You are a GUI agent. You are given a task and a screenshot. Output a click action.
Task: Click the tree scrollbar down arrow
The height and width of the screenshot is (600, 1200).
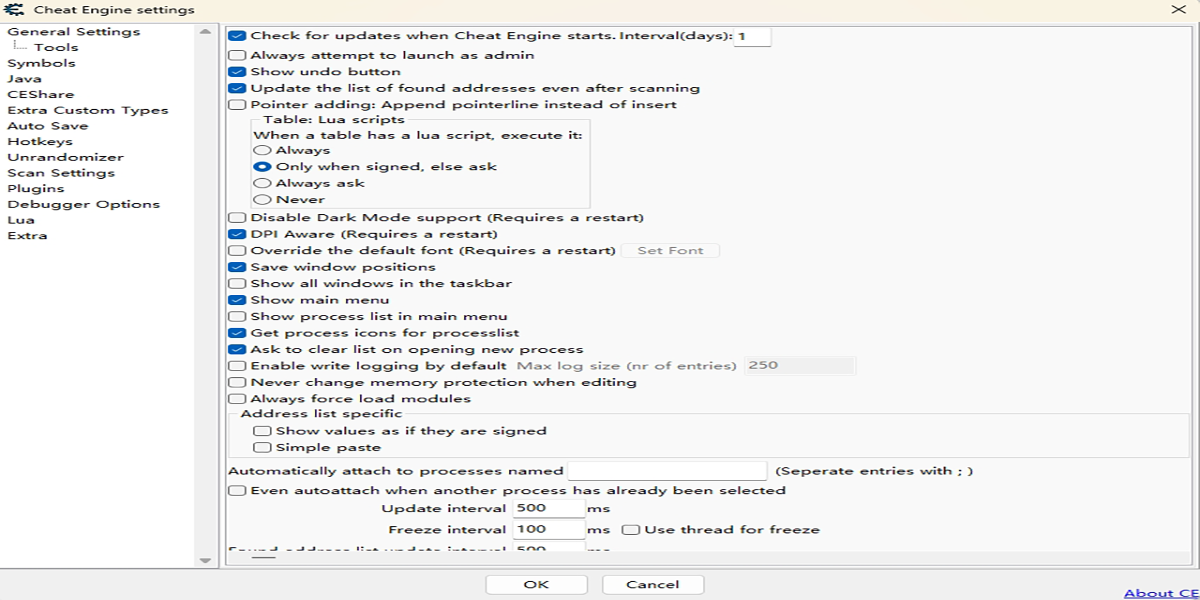click(205, 561)
